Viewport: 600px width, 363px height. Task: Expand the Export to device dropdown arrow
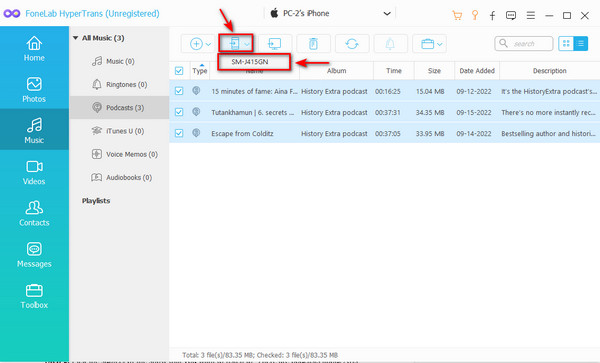pyautogui.click(x=247, y=44)
